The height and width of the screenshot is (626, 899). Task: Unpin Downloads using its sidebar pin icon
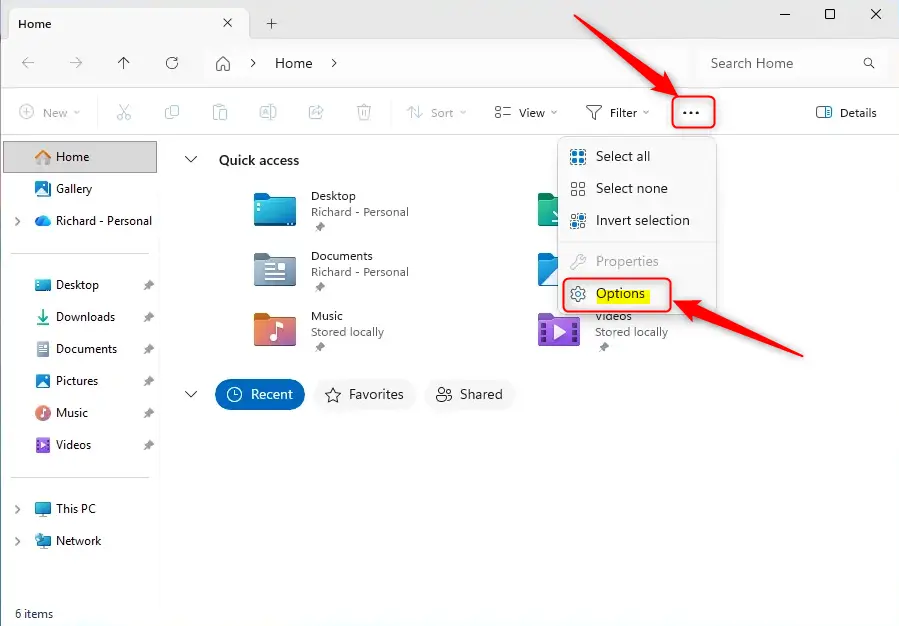[148, 317]
